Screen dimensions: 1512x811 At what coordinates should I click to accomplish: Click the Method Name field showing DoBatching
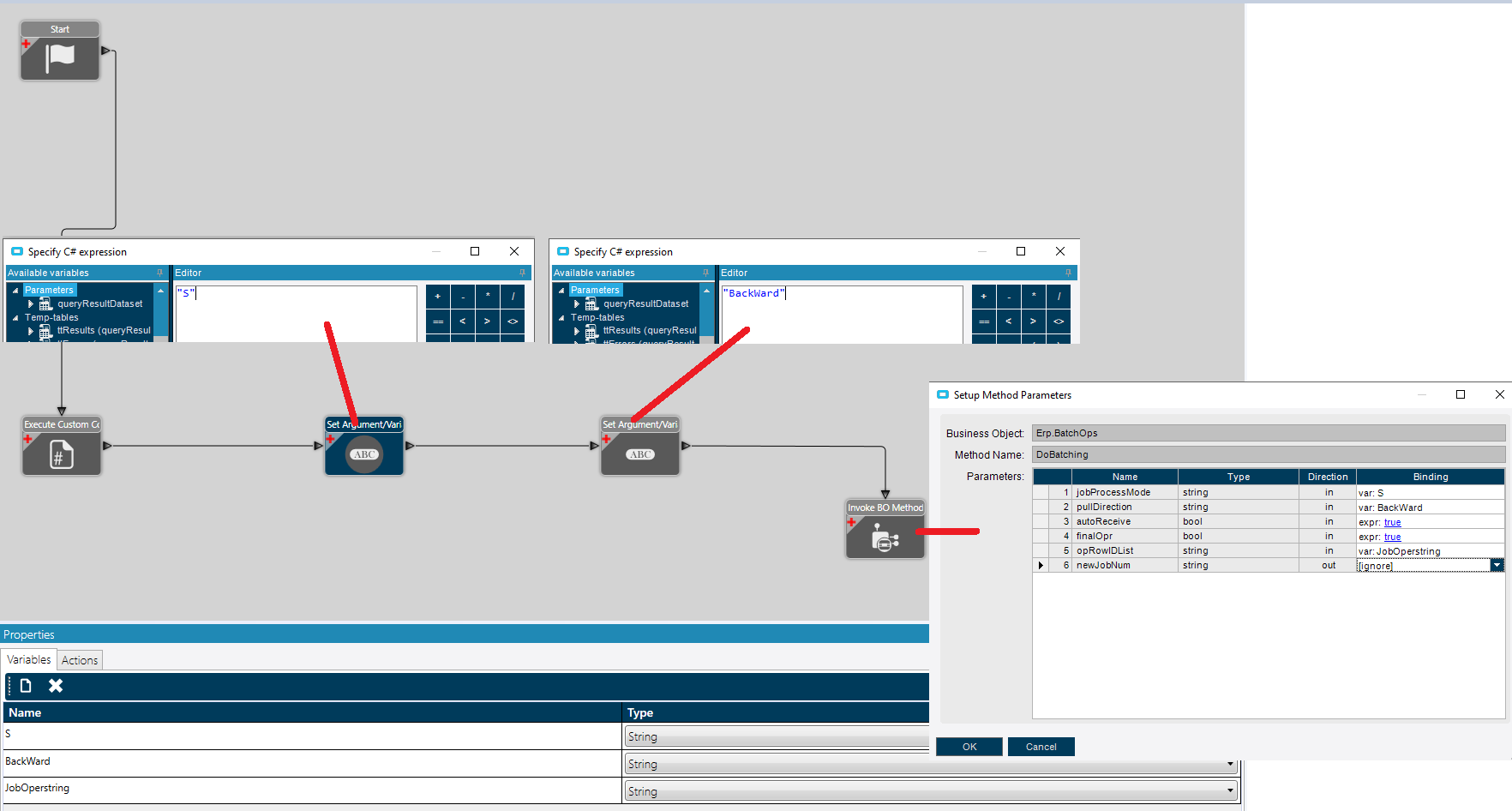[x=1269, y=454]
